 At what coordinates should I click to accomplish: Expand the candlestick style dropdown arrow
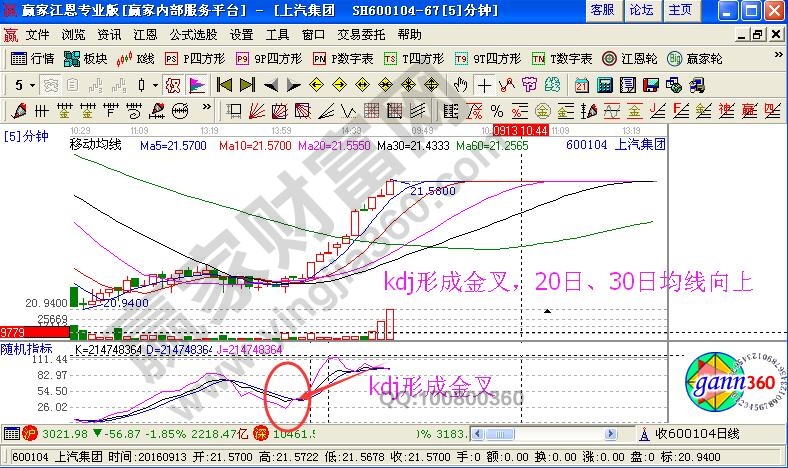pyautogui.click(x=155, y=84)
